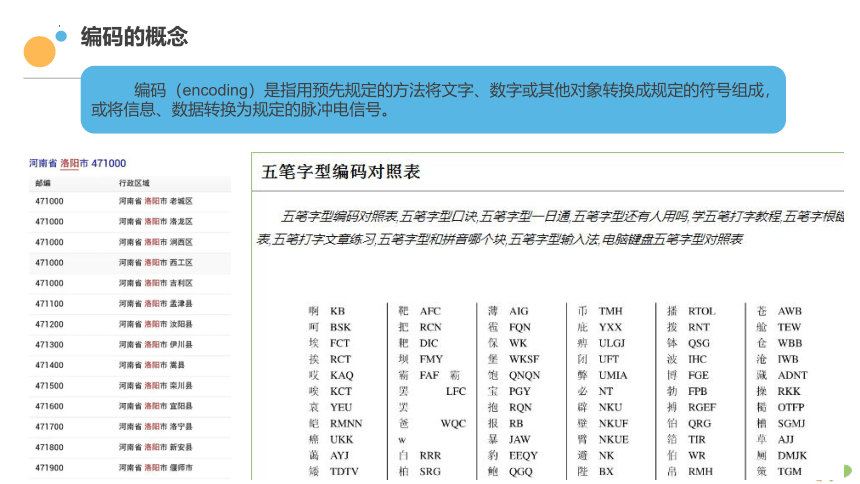Click postal code 471700
The height and width of the screenshot is (484, 860).
click(x=49, y=426)
